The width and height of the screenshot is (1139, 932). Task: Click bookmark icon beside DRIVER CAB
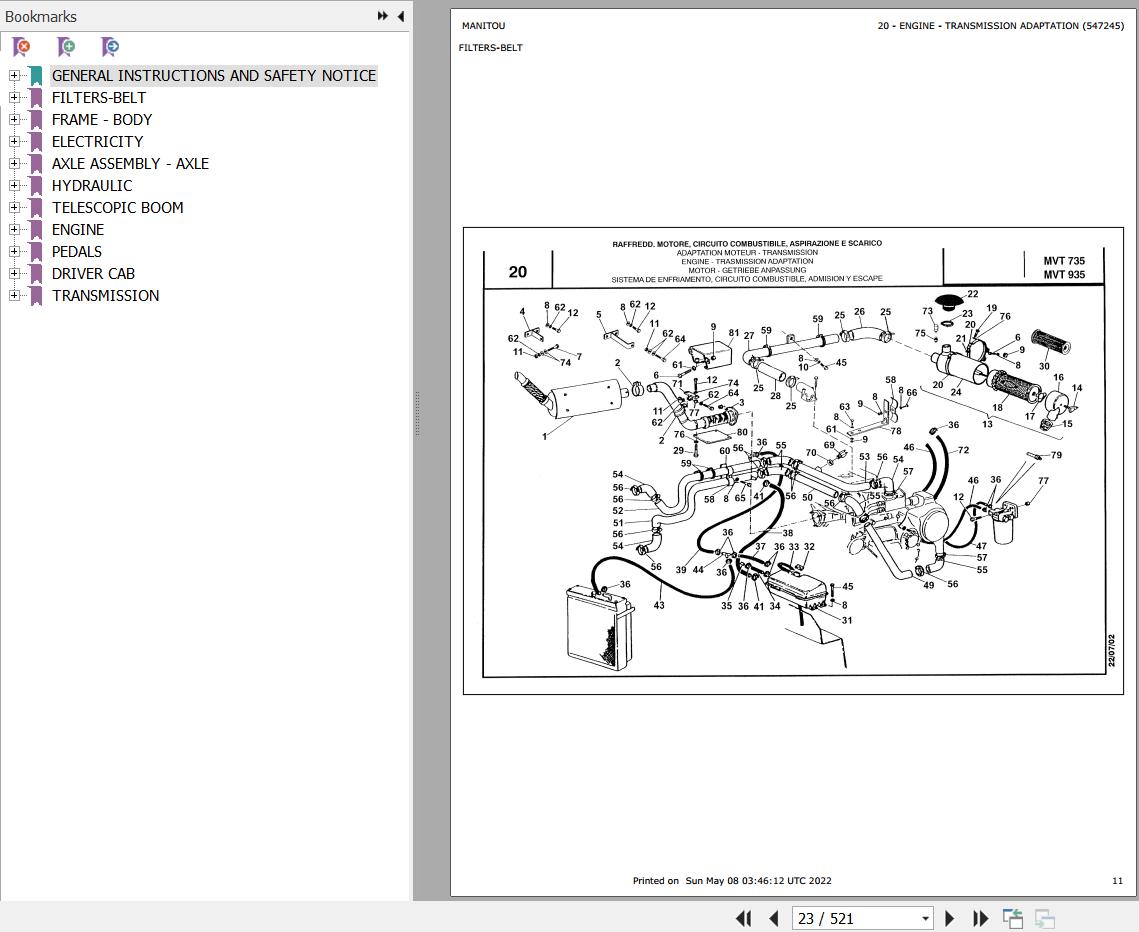pos(36,273)
